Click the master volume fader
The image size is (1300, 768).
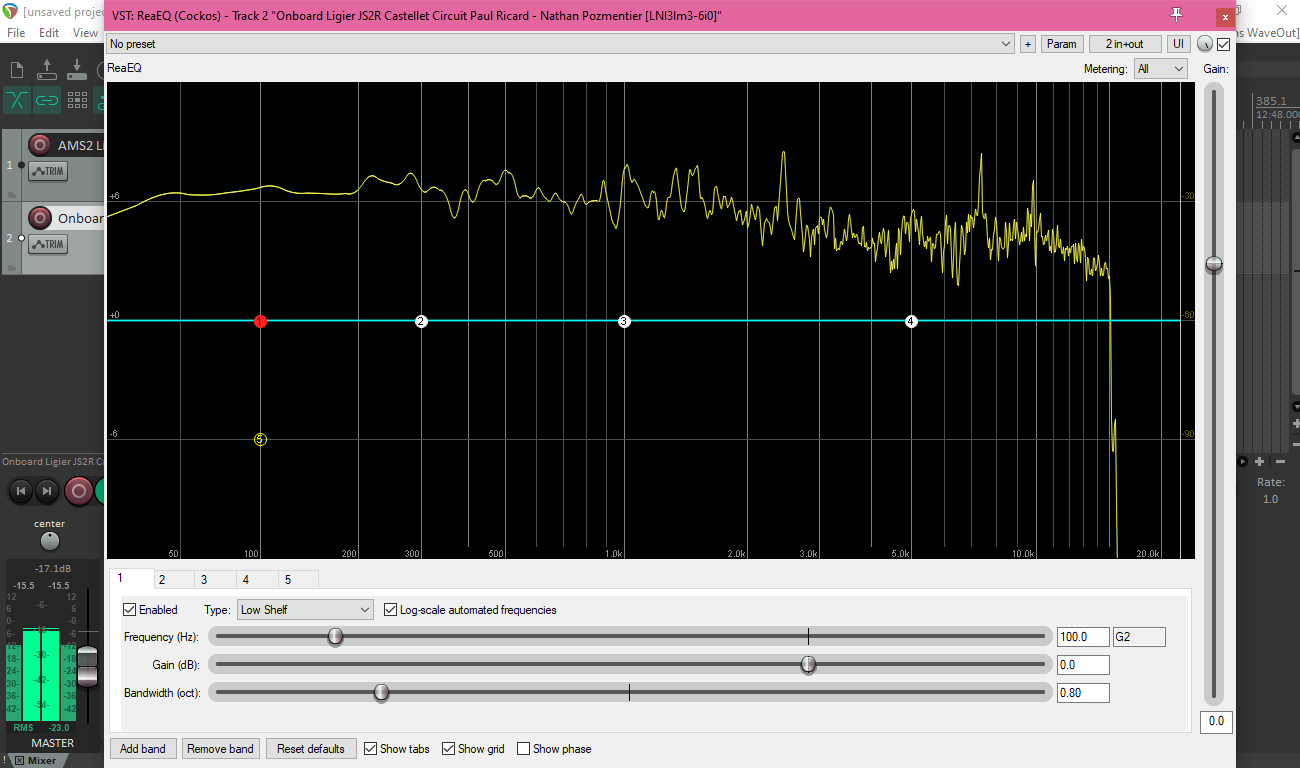(x=88, y=666)
